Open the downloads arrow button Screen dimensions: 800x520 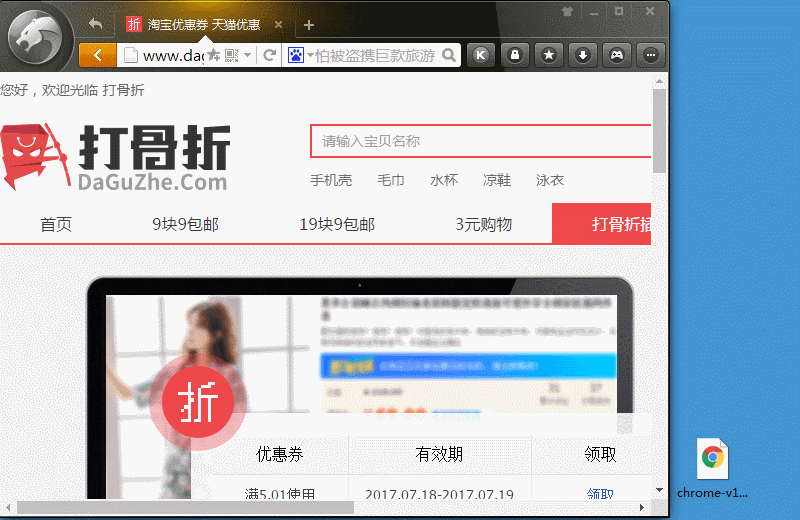(x=583, y=55)
